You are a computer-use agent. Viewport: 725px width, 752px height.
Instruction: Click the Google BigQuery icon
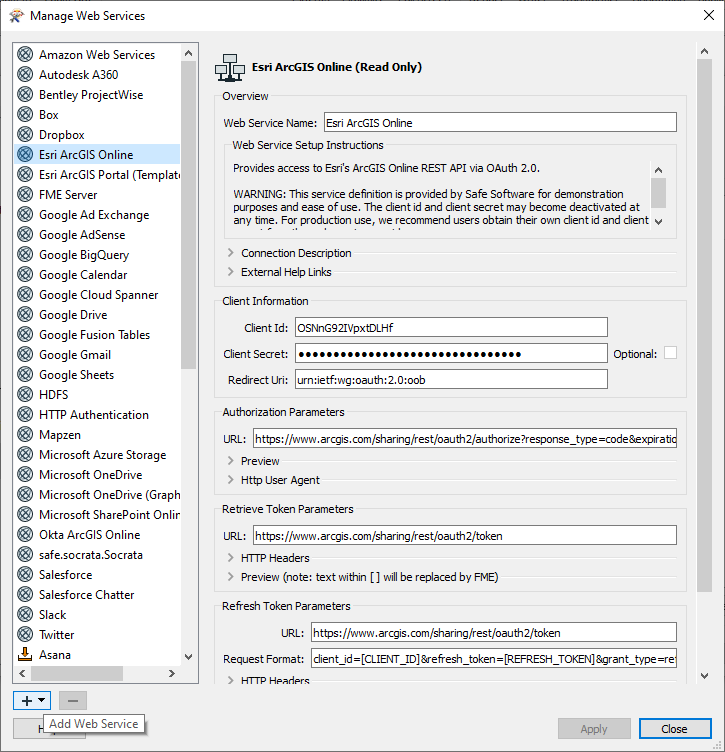[x=25, y=254]
